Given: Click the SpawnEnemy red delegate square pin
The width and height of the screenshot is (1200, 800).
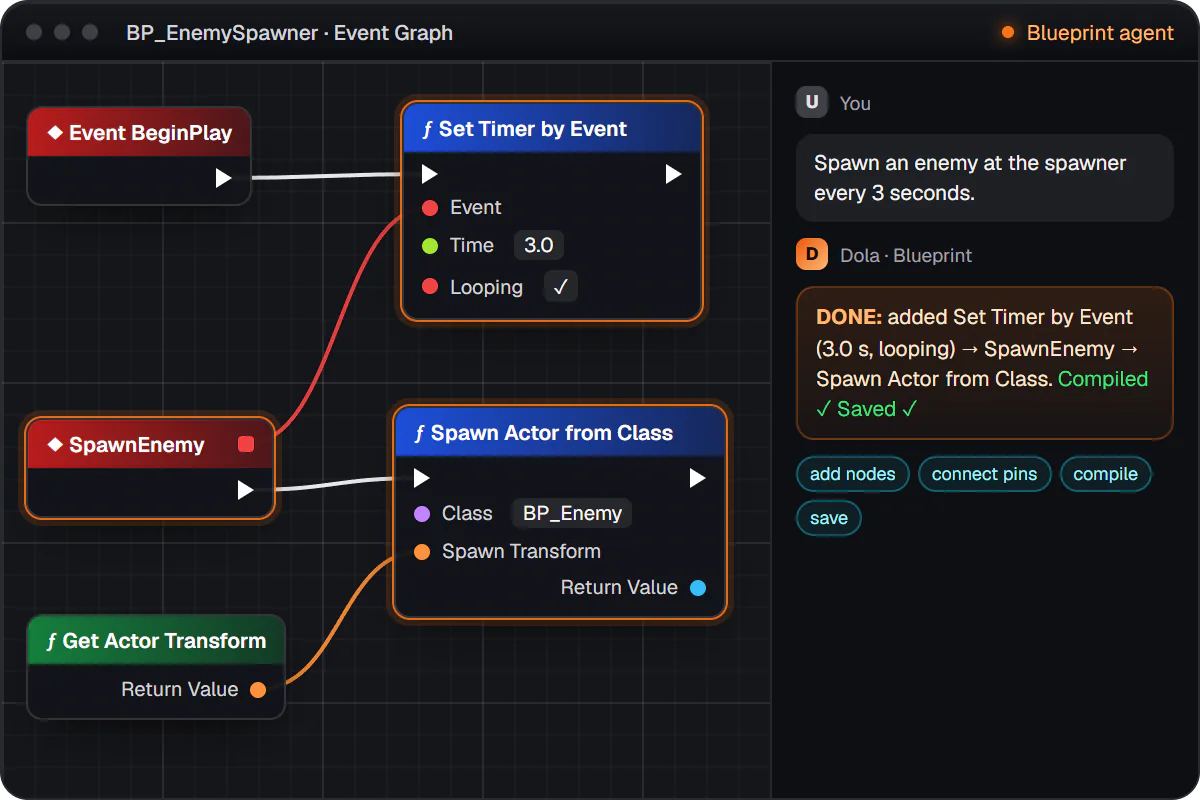Looking at the screenshot, I should click(x=246, y=445).
